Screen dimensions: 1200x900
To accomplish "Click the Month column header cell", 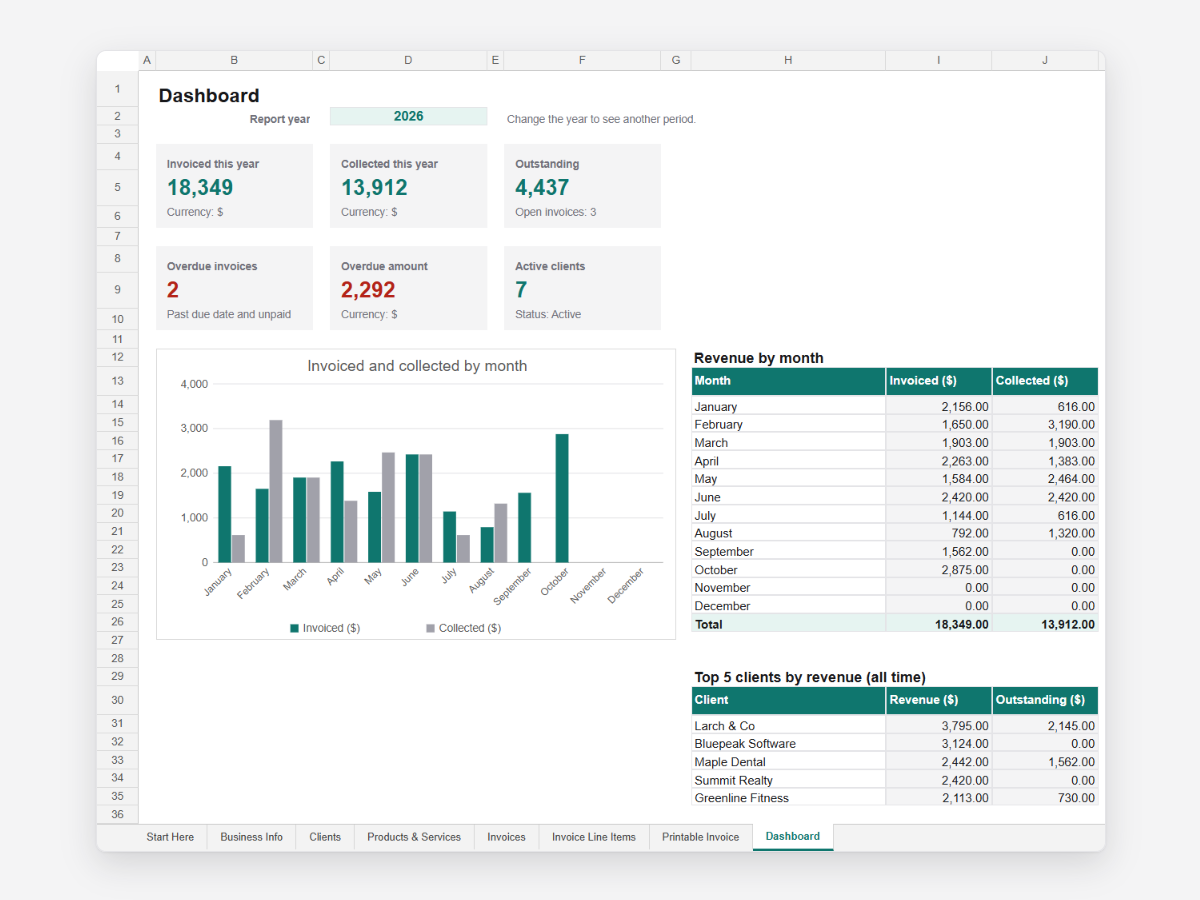I will [788, 381].
